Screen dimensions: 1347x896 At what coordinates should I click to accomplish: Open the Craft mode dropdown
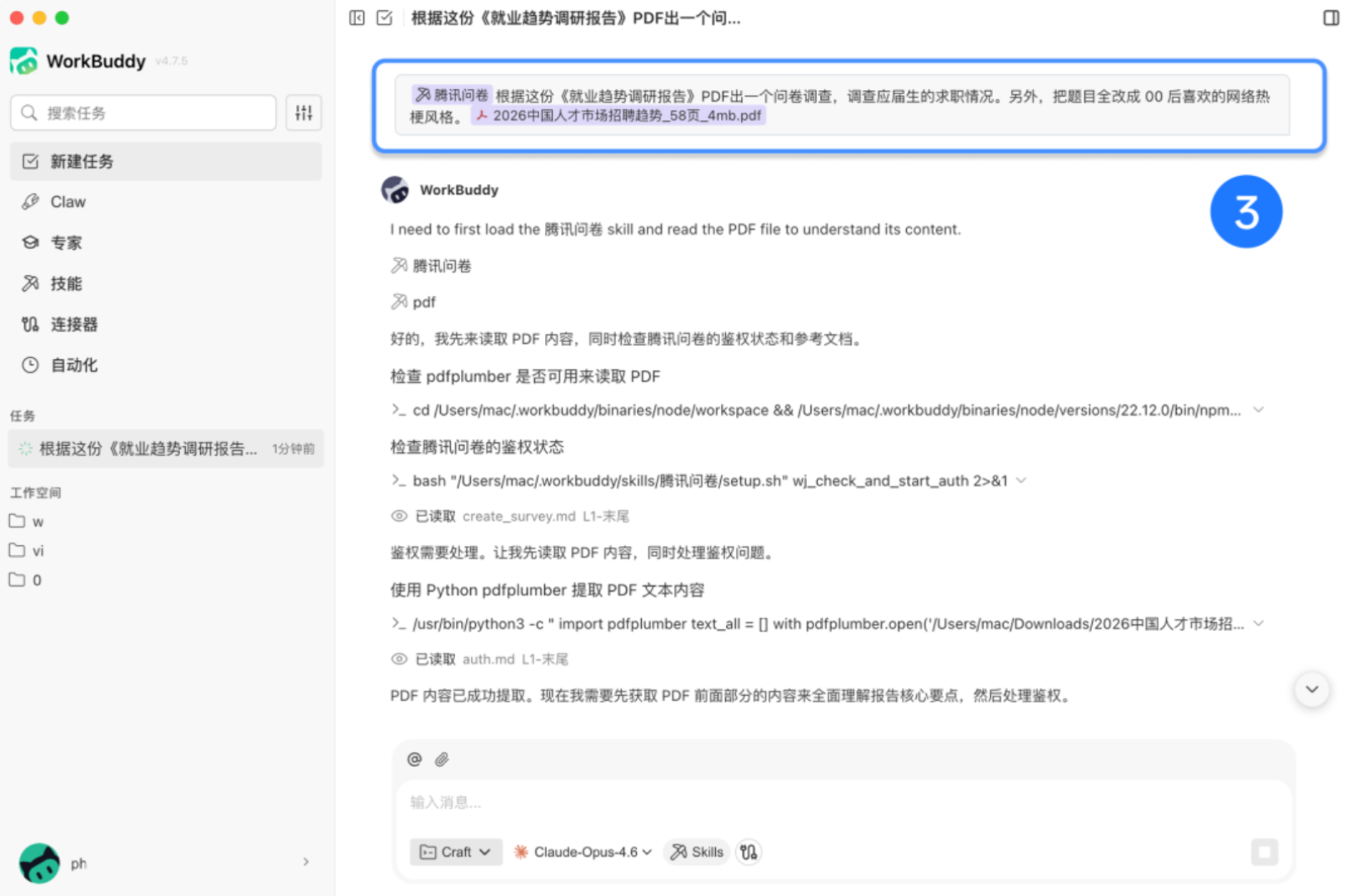coord(455,852)
